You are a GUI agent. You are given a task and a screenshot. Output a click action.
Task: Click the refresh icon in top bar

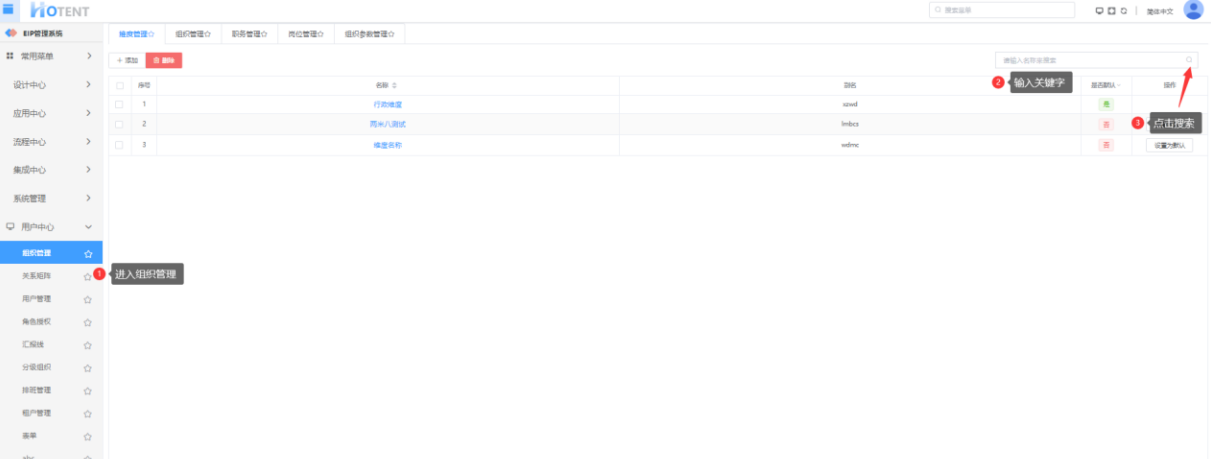(x=1124, y=10)
